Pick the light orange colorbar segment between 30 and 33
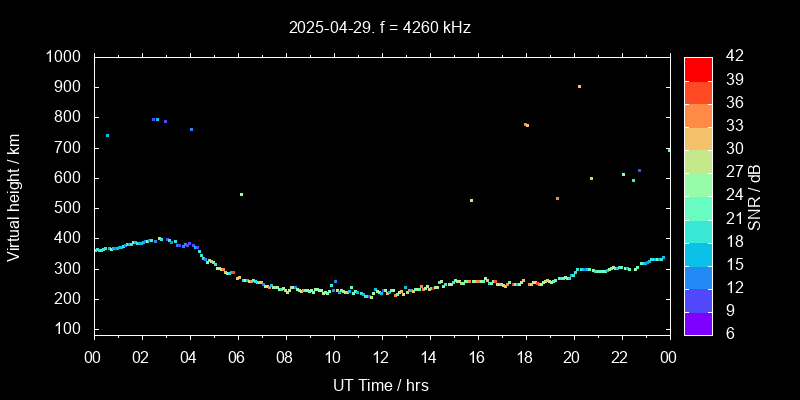The width and height of the screenshot is (800, 400). pos(697,138)
